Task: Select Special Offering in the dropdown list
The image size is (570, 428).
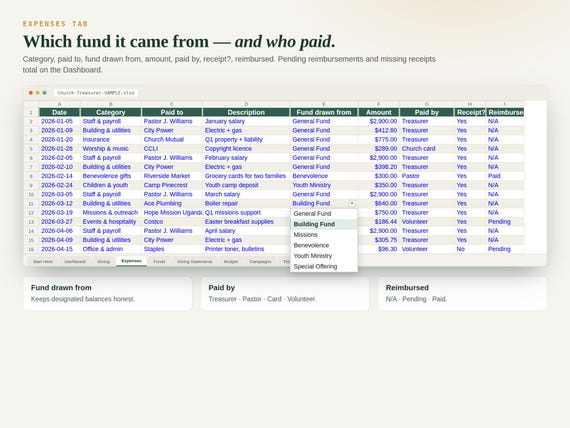Action: pos(324,266)
